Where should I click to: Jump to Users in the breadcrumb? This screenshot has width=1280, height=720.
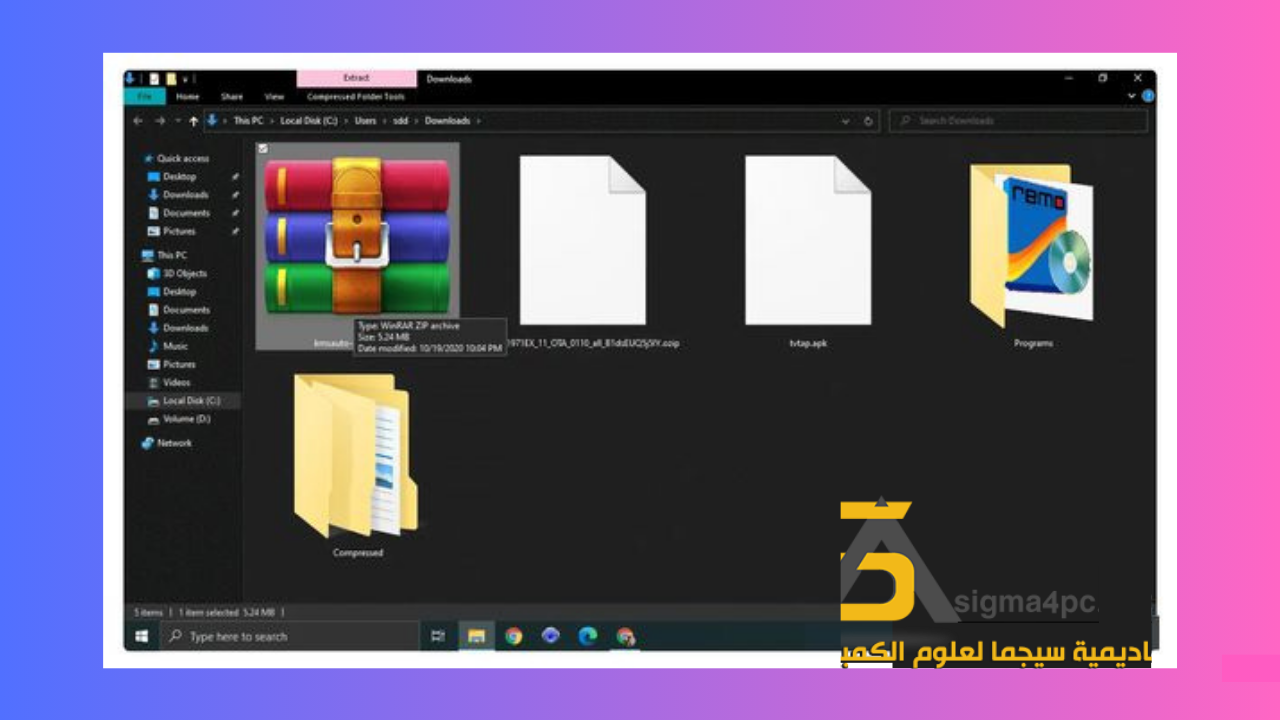tap(365, 121)
